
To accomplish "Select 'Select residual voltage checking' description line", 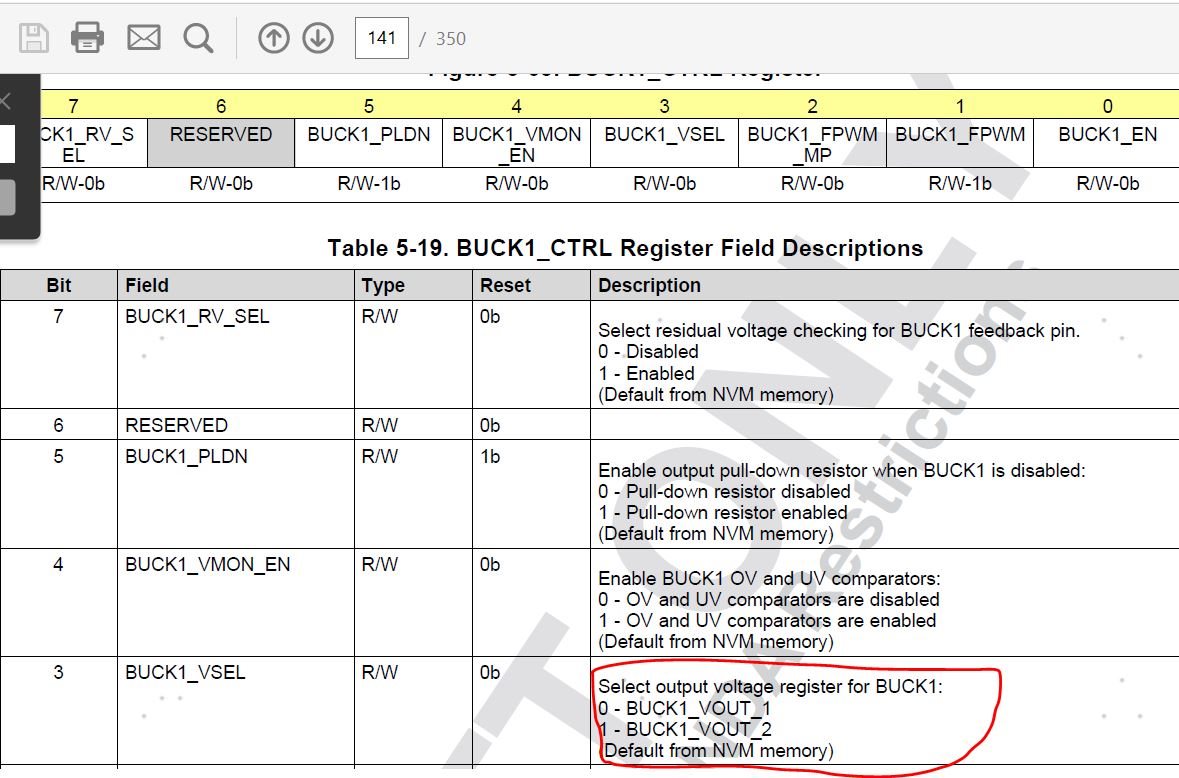I will click(839, 331).
